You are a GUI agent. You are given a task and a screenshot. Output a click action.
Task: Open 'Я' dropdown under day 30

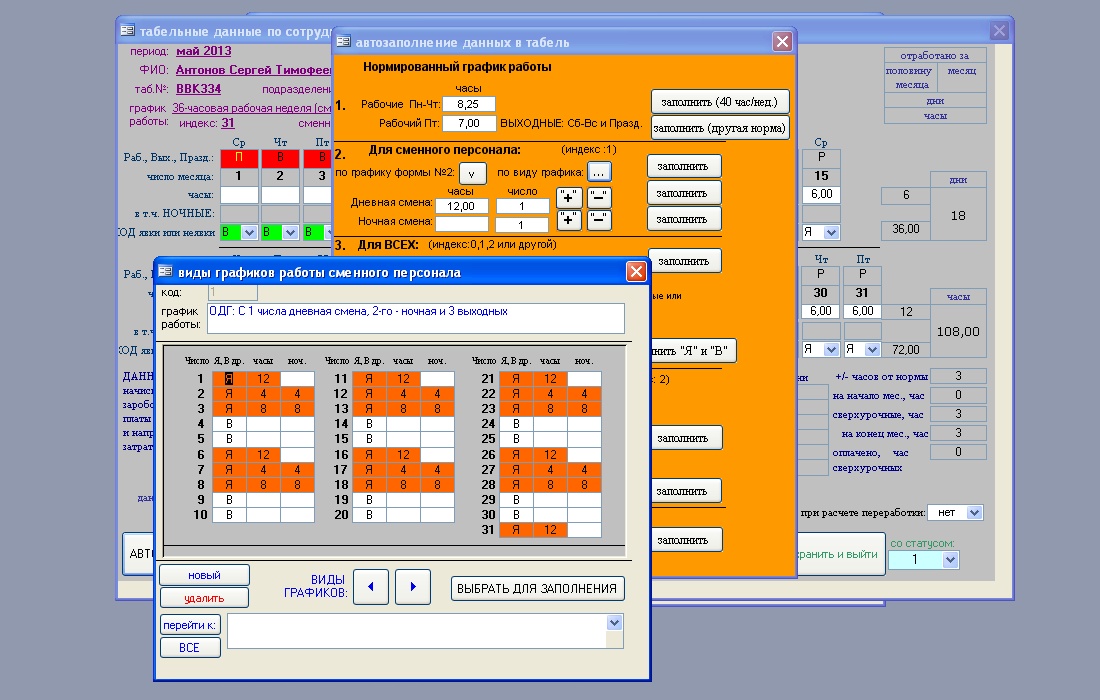point(831,349)
